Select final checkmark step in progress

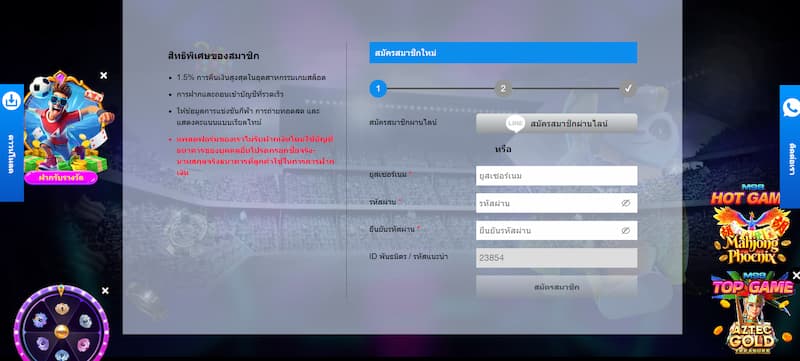click(x=628, y=89)
